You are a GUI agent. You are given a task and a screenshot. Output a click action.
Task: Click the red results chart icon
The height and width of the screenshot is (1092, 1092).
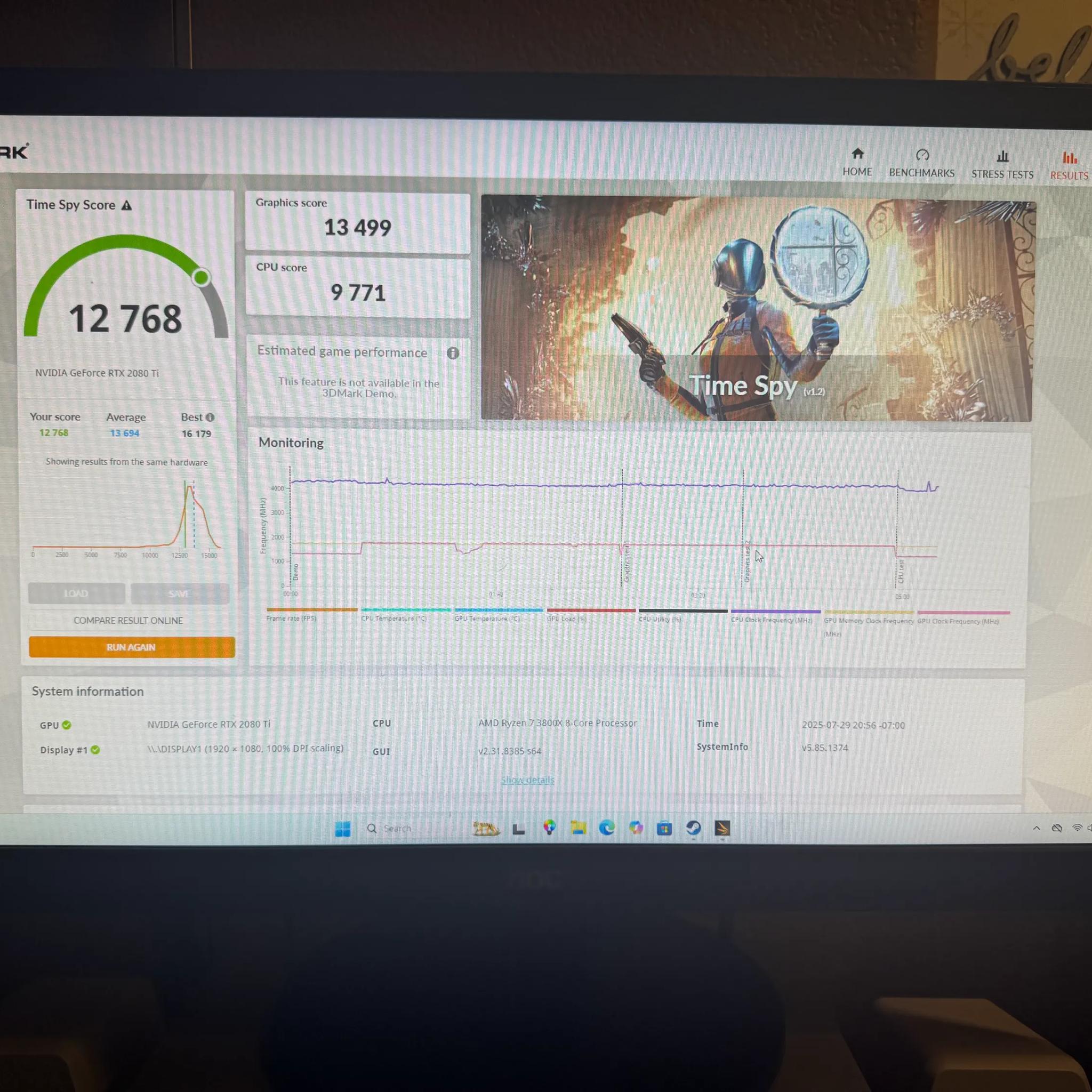coord(1070,158)
